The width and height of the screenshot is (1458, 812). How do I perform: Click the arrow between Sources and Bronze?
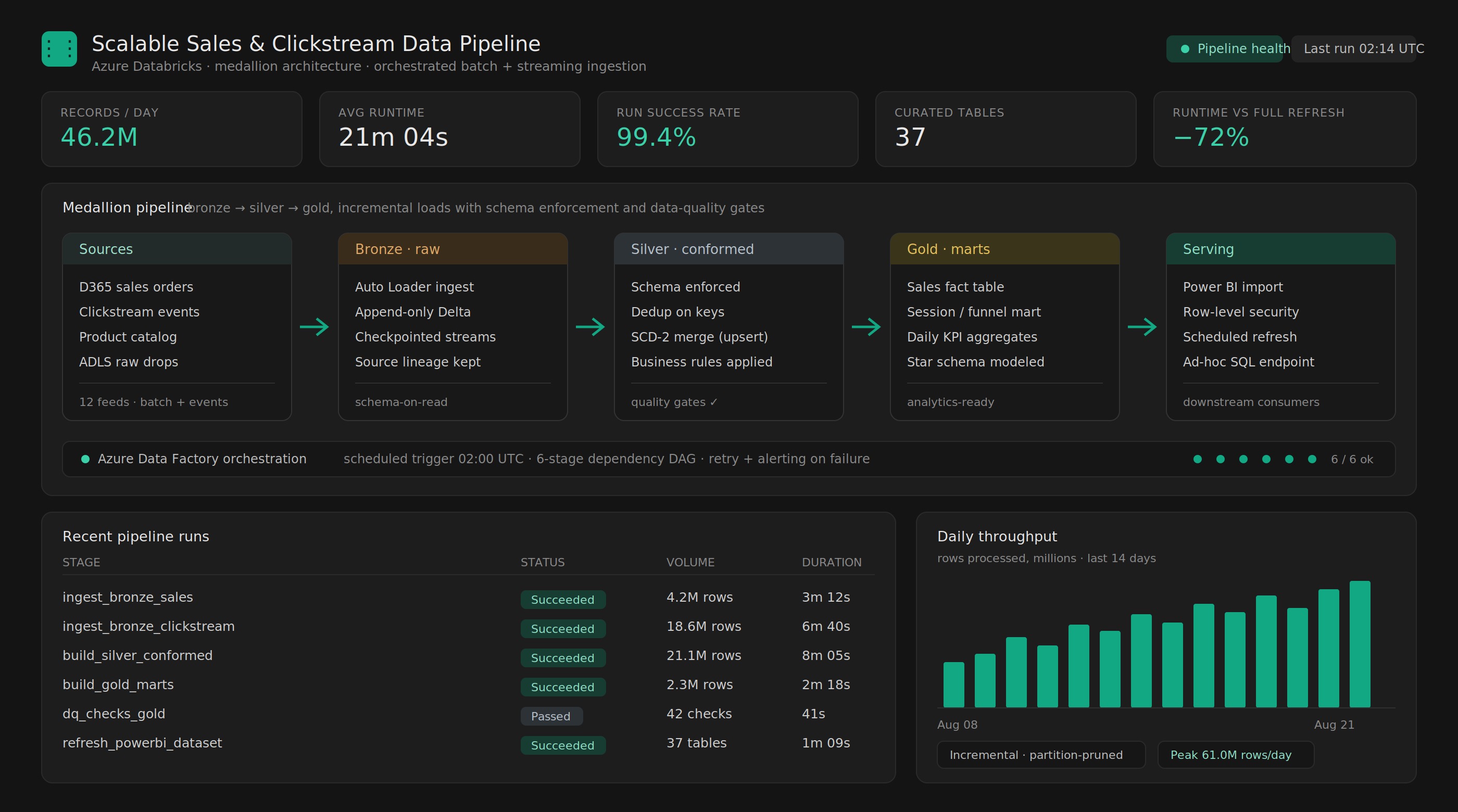tap(314, 327)
